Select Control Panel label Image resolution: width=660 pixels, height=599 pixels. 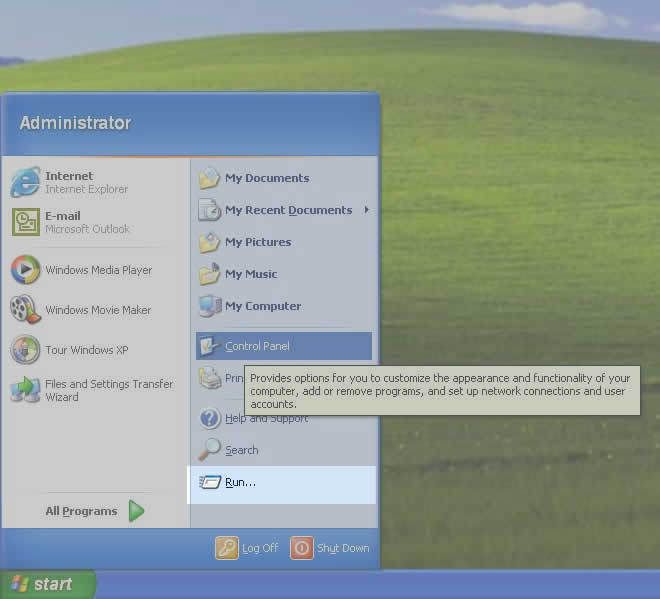click(257, 346)
